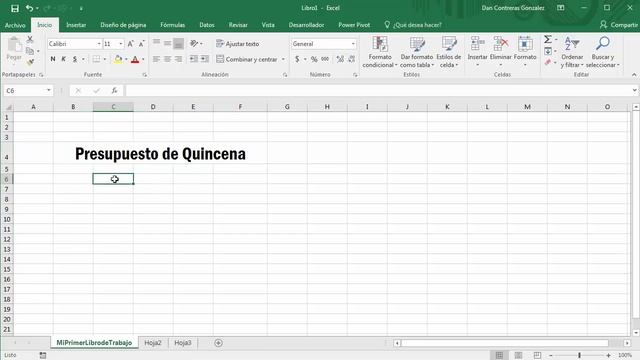
Task: Open the Archivo tab
Action: (x=15, y=25)
